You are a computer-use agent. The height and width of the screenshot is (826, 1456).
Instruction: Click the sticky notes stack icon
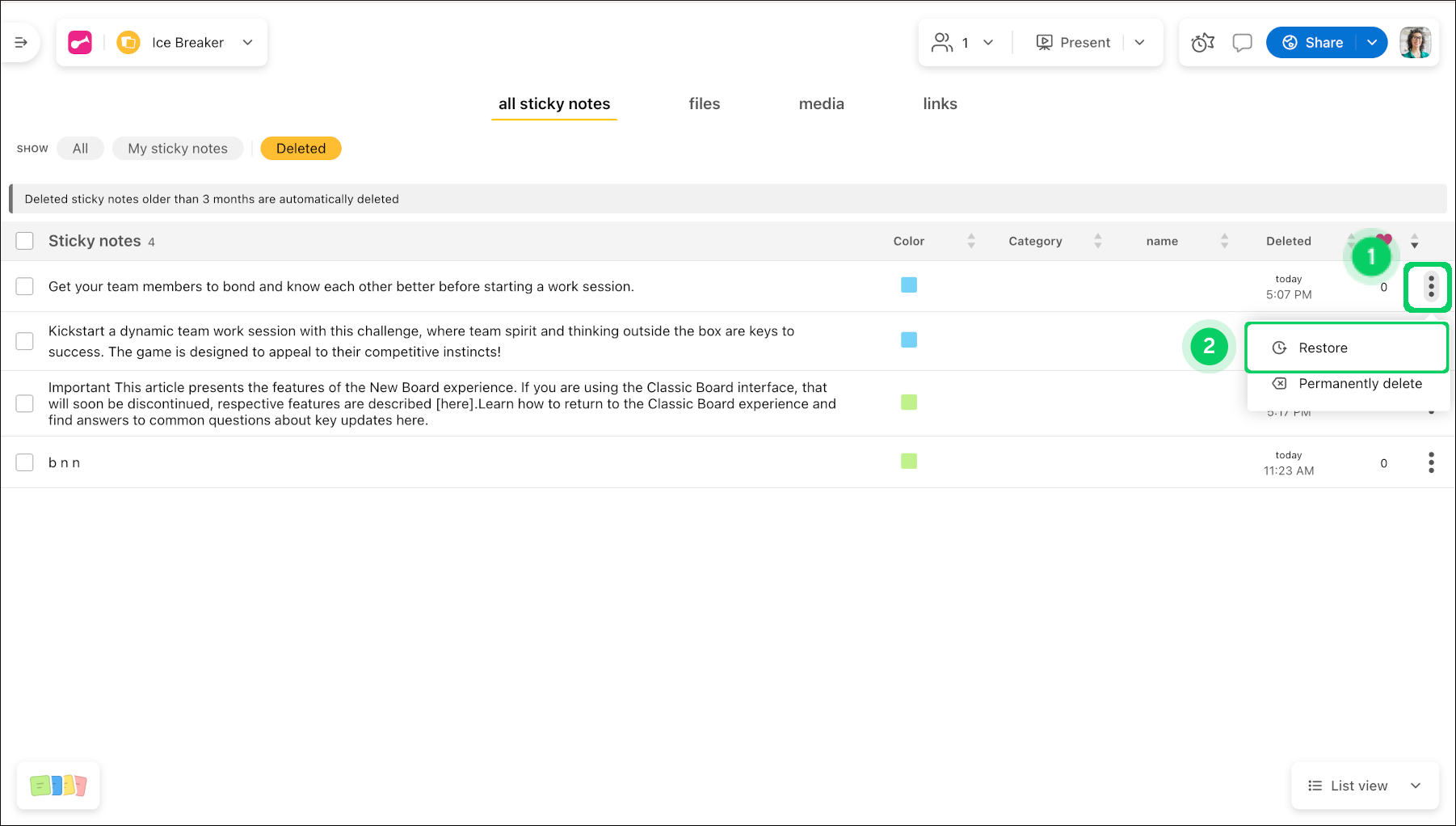coord(58,786)
